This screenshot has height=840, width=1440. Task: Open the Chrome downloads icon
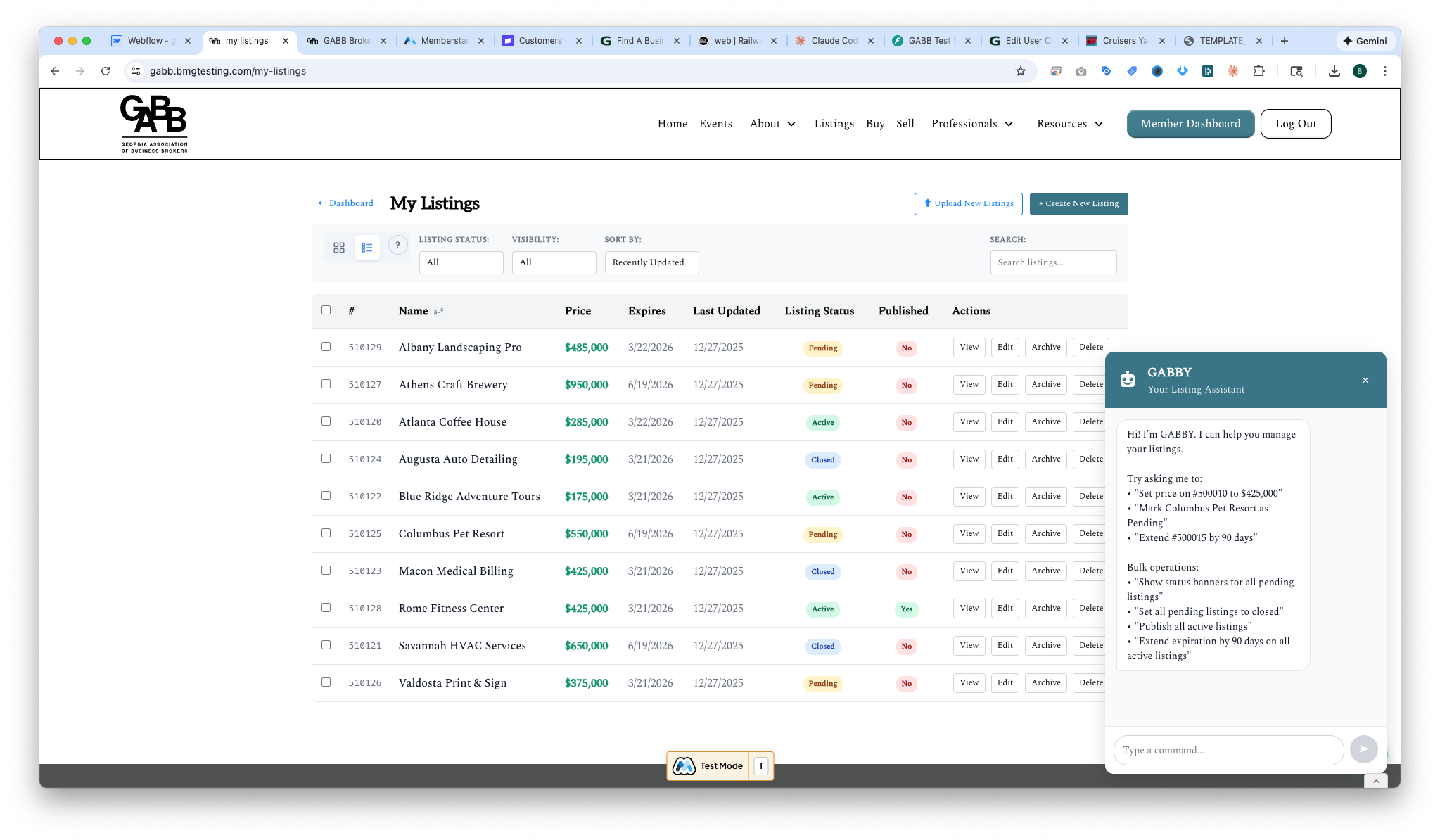click(x=1334, y=71)
